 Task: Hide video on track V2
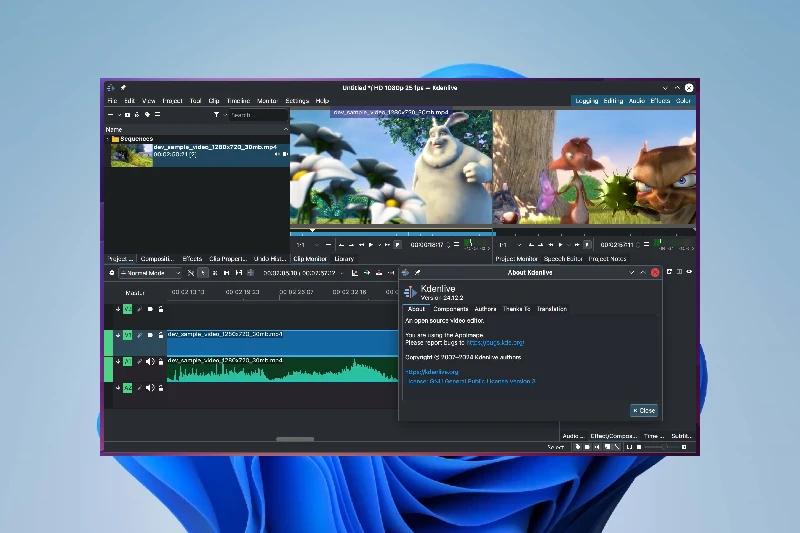coord(150,309)
